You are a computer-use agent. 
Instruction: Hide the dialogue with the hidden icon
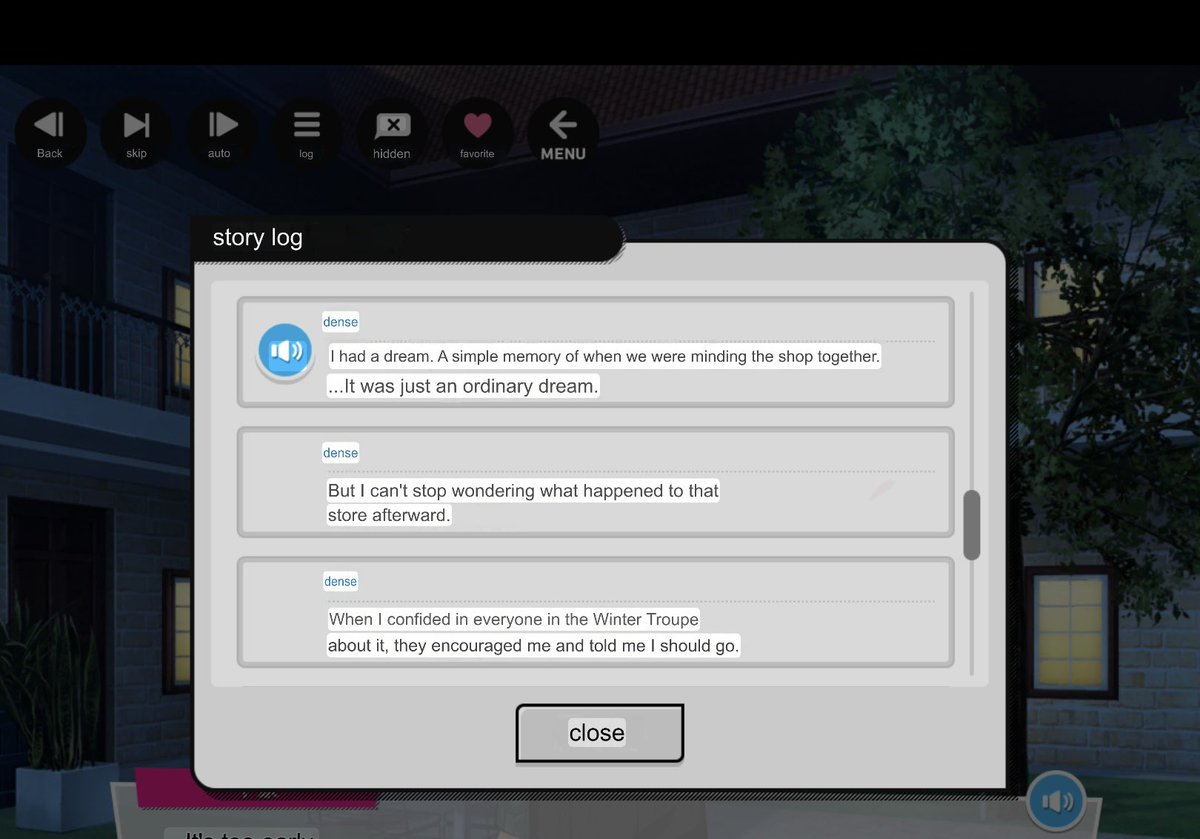coord(392,133)
